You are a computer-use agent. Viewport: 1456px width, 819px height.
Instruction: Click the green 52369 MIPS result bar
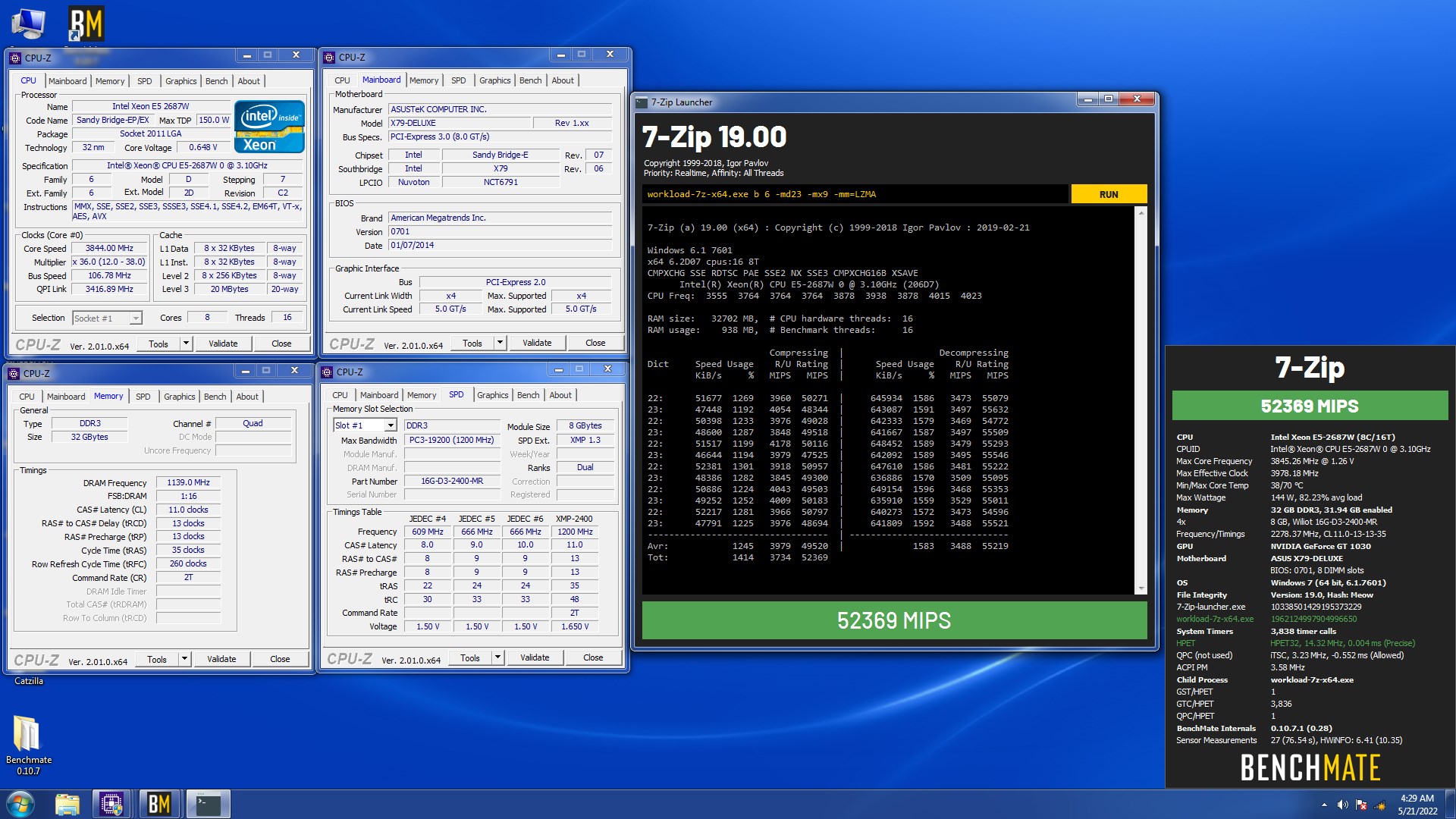click(x=894, y=620)
